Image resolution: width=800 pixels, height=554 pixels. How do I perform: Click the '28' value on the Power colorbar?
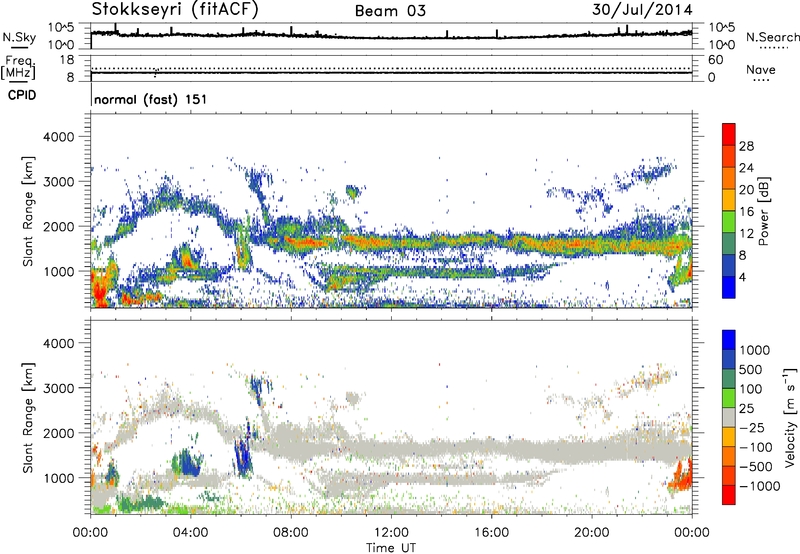[x=746, y=146]
